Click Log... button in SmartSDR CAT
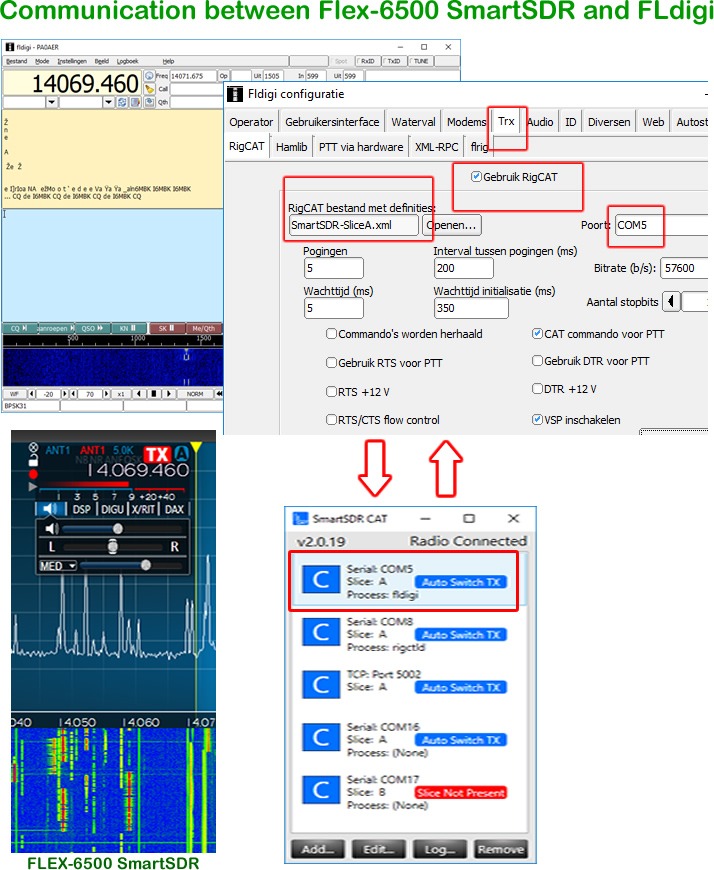The height and width of the screenshot is (870, 714). (440, 849)
